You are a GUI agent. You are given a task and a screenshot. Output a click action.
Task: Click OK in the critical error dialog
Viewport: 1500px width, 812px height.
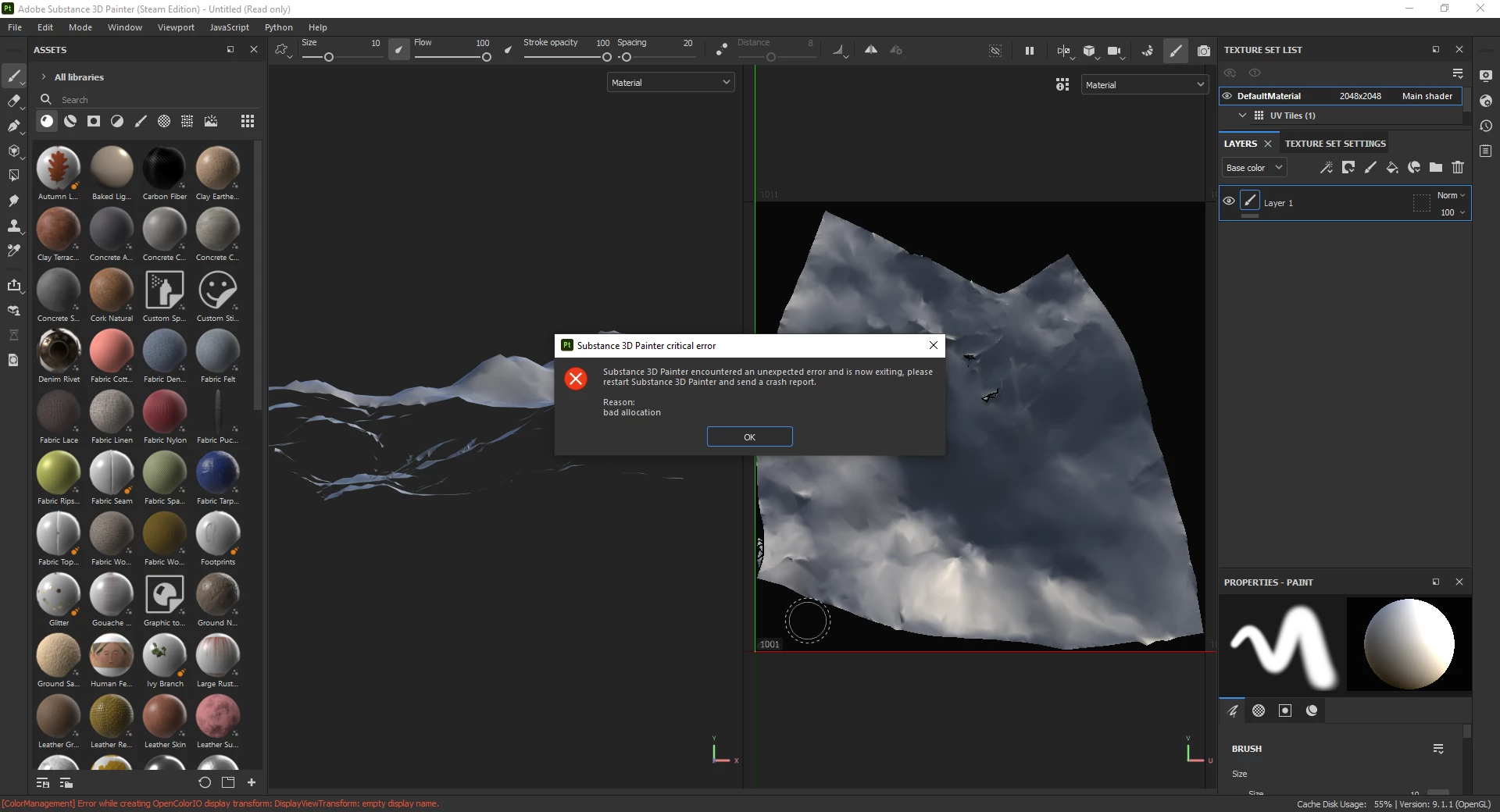click(750, 436)
